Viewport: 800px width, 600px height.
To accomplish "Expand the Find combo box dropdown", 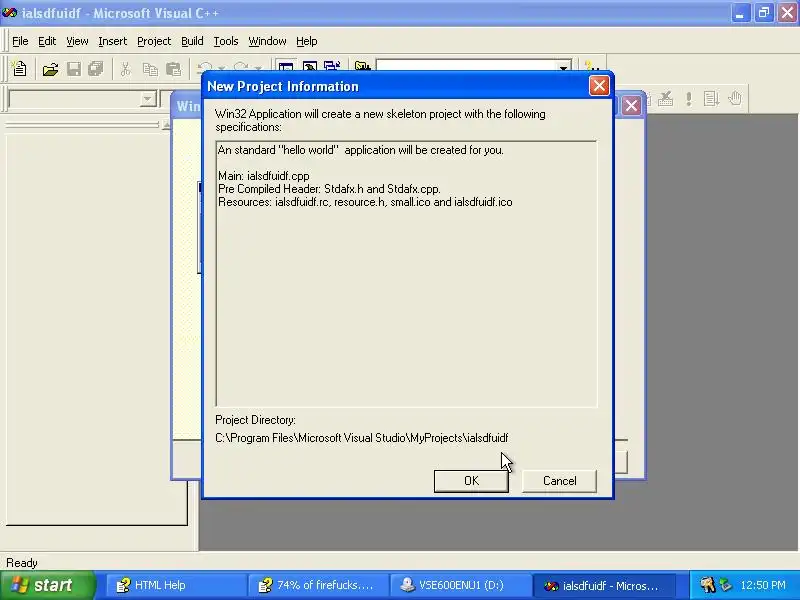I will (x=564, y=67).
